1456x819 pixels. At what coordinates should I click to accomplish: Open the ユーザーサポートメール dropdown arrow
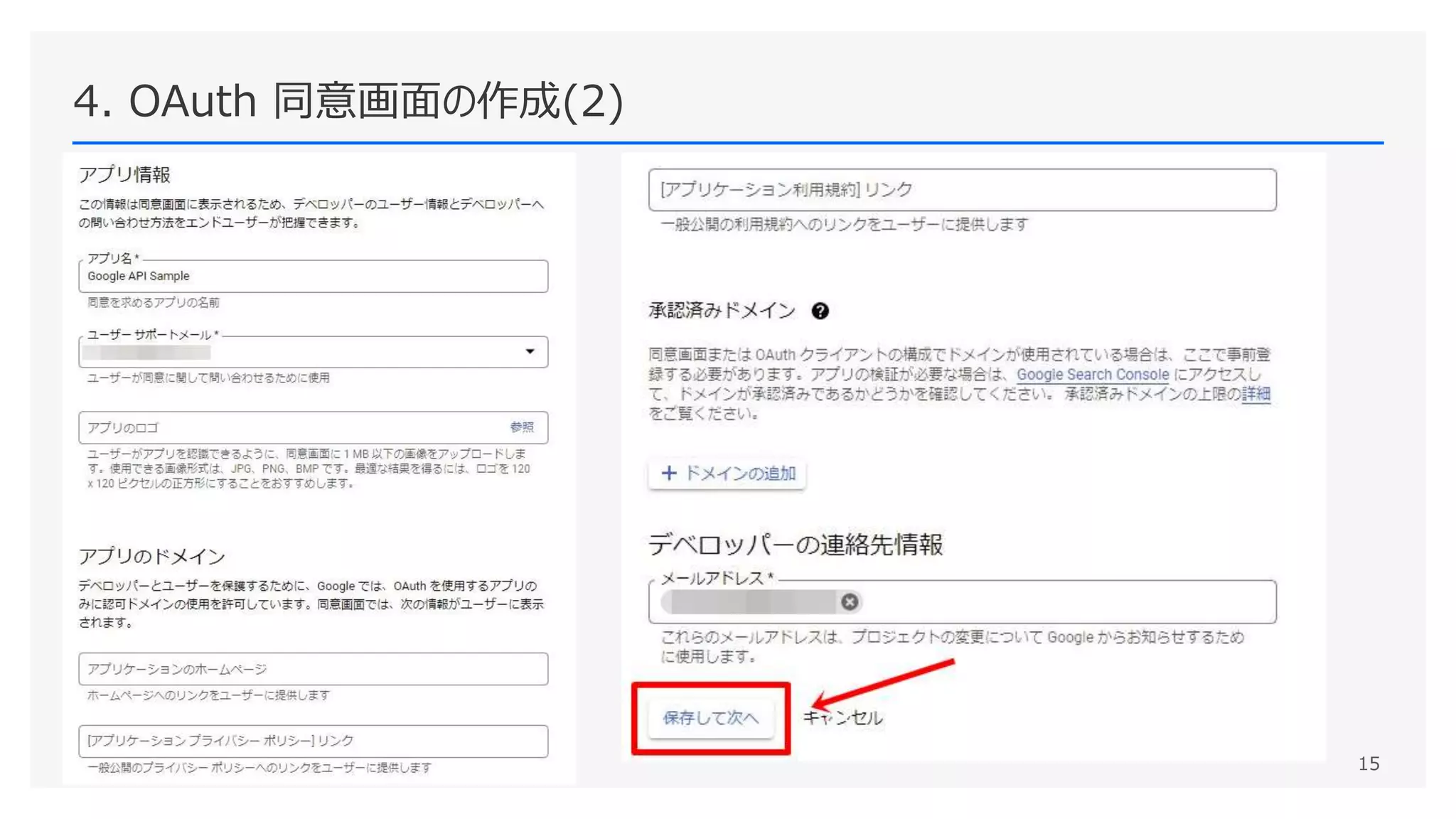click(530, 351)
